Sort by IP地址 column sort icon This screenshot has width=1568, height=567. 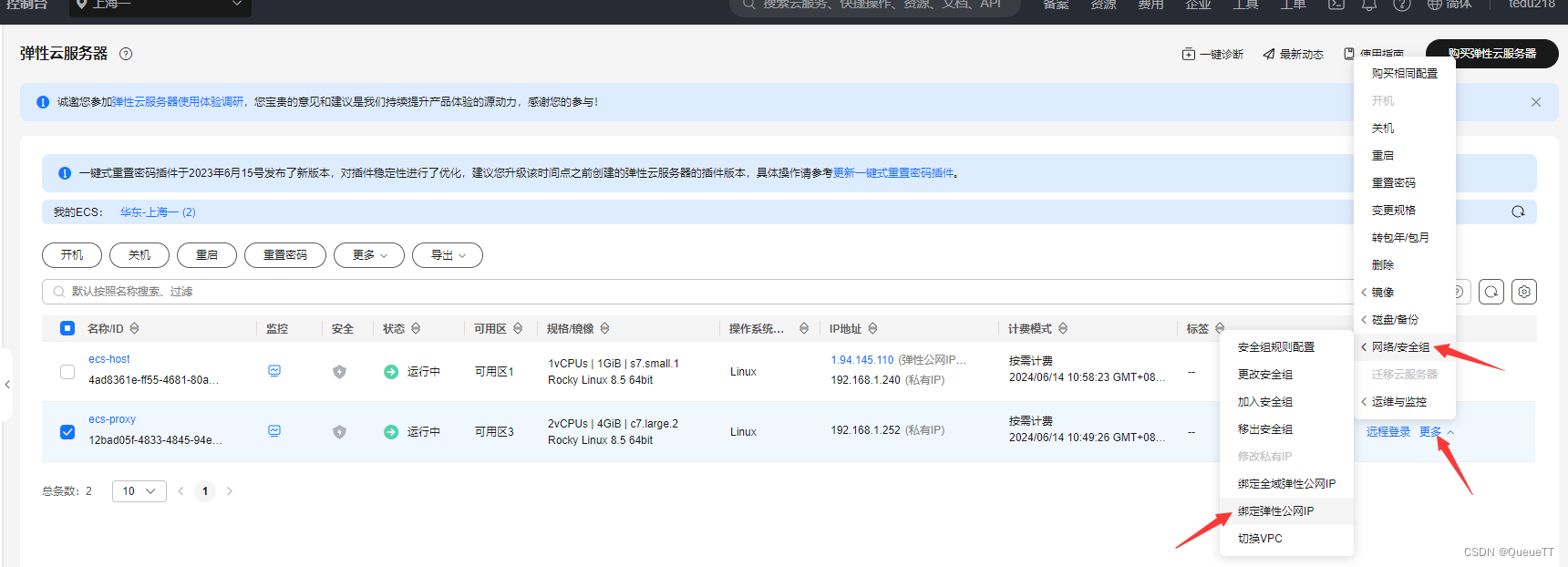tap(872, 328)
